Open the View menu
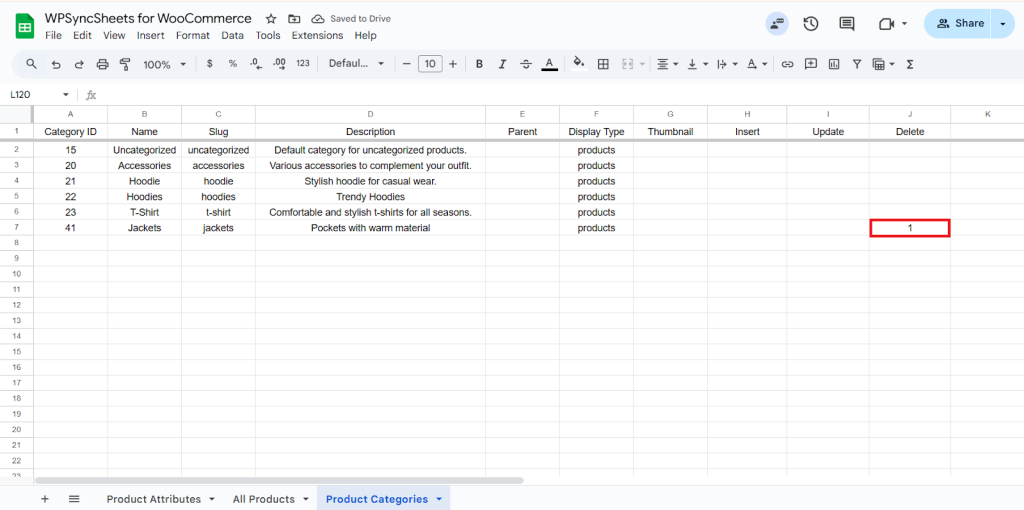Screen dimensions: 1024x510 point(114,35)
